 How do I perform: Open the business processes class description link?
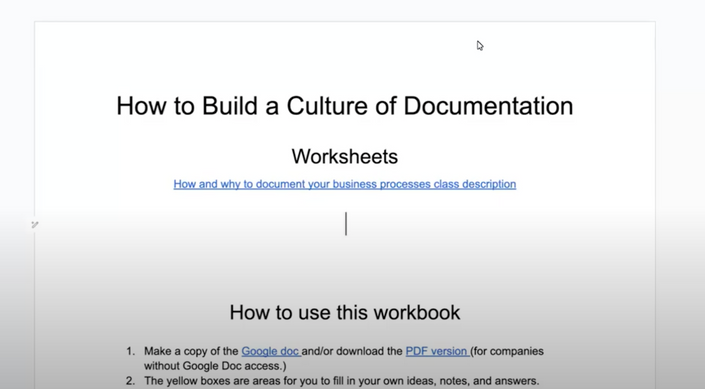tap(344, 184)
